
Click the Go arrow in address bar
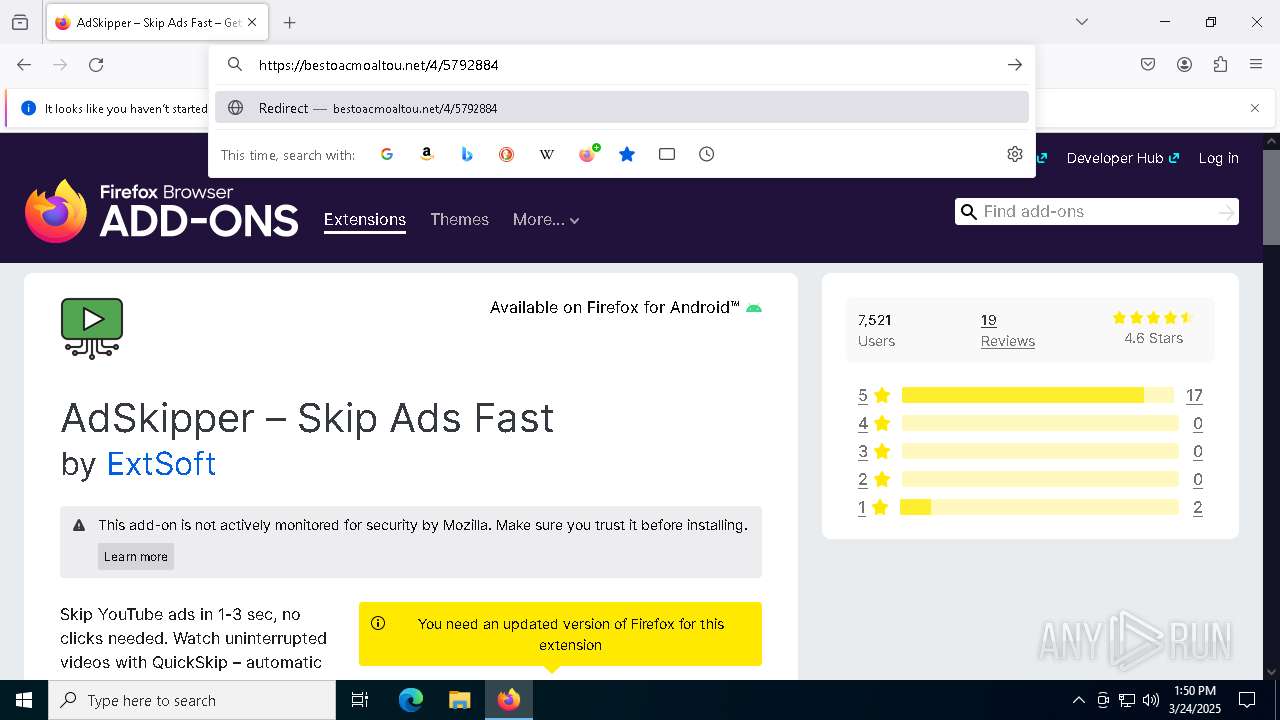tap(1015, 65)
